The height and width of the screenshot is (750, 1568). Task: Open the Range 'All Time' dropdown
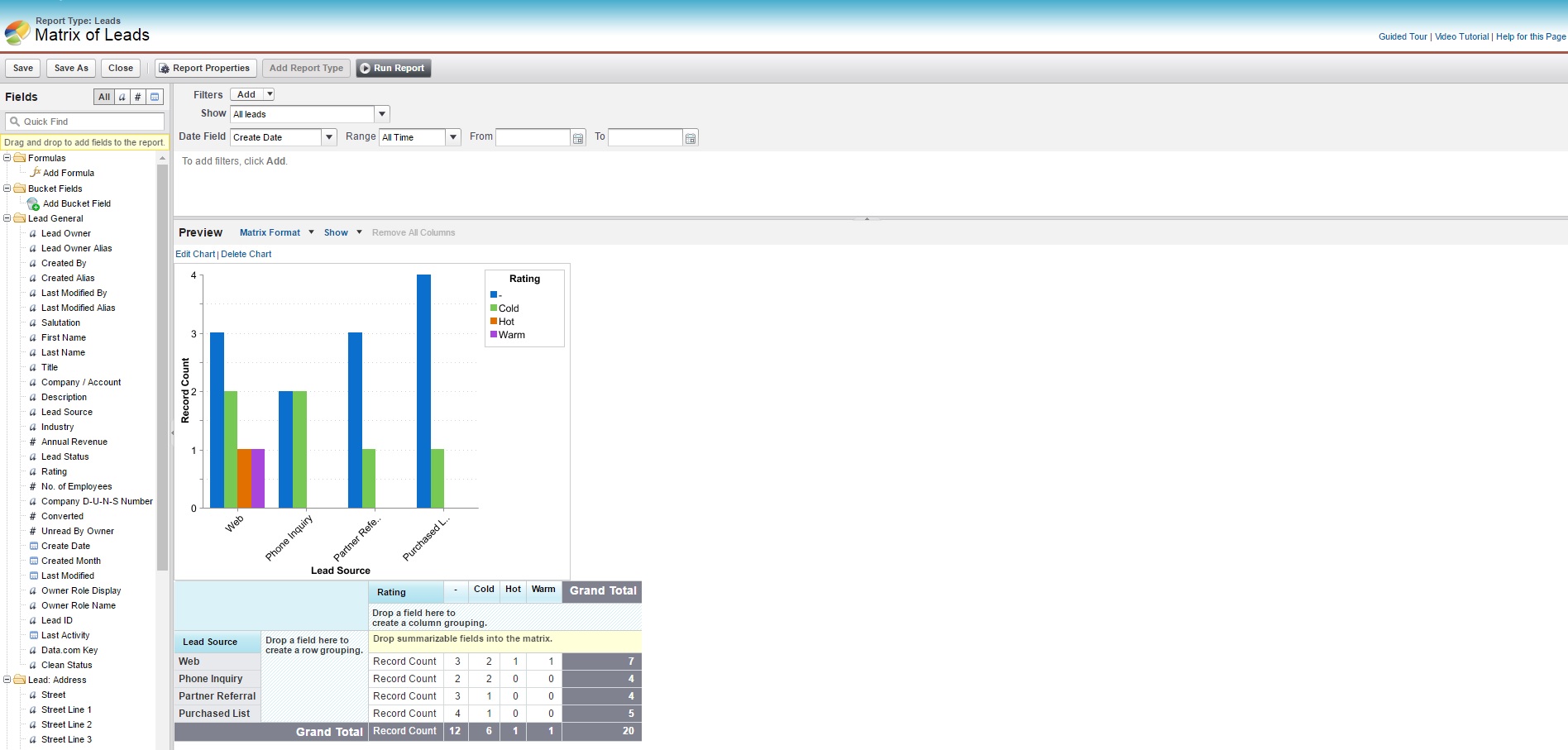pyautogui.click(x=453, y=137)
